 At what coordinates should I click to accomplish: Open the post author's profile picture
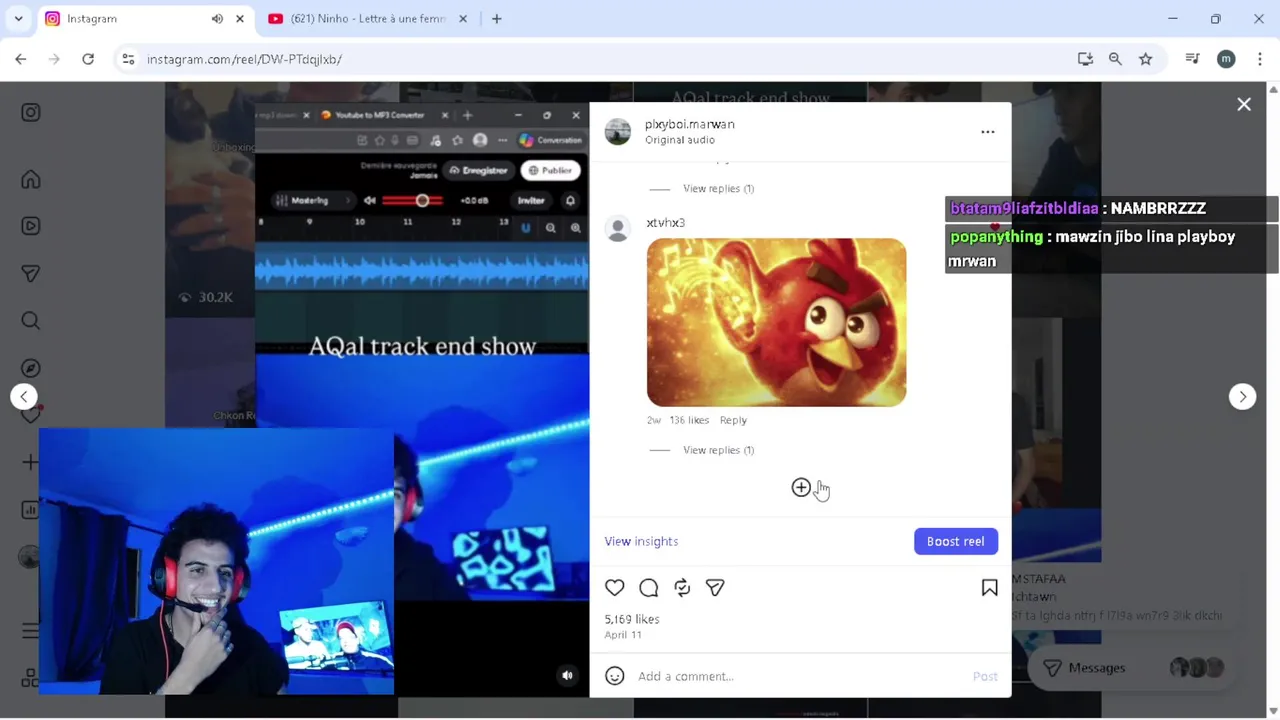pos(618,132)
